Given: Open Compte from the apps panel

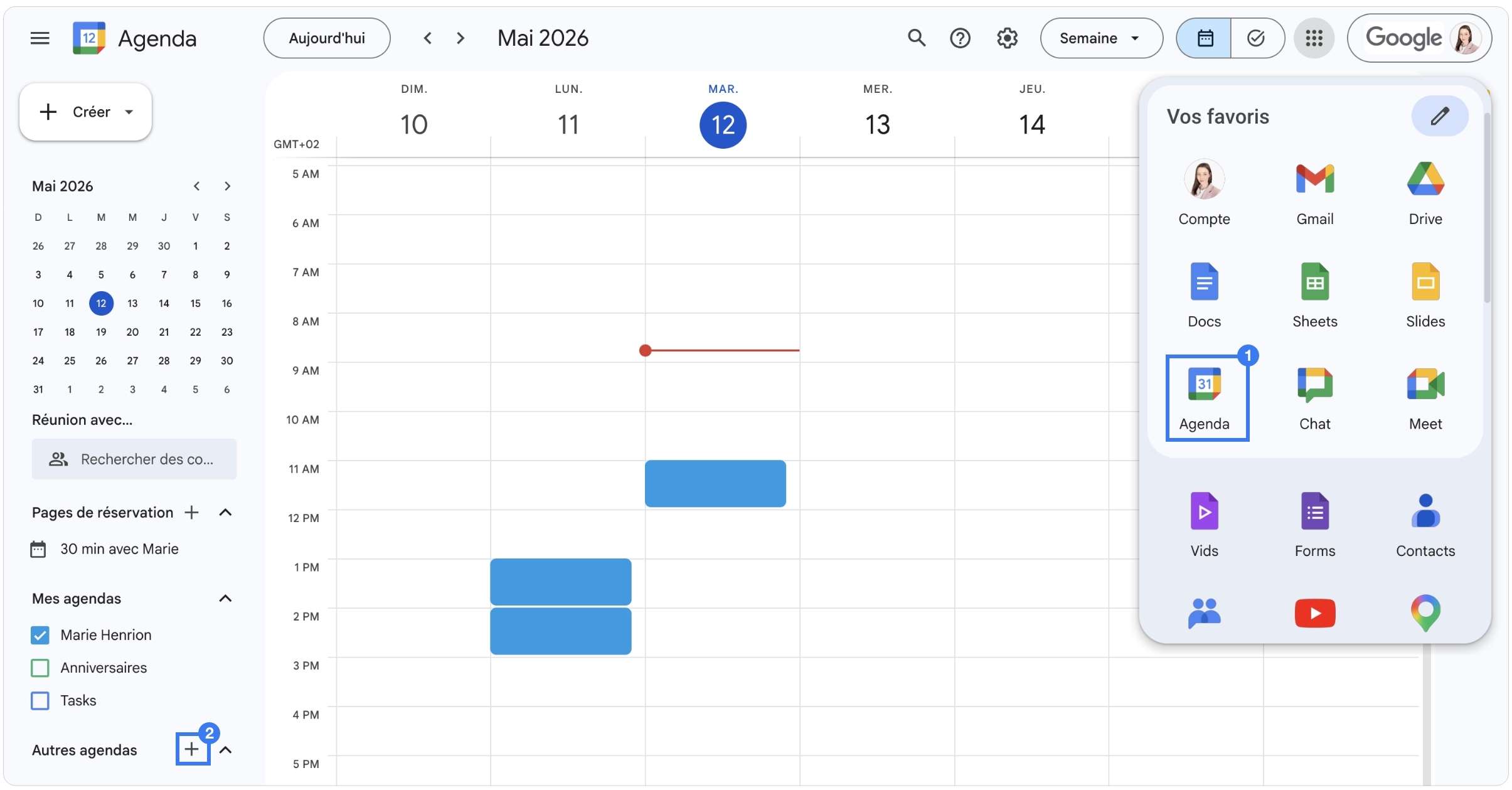Looking at the screenshot, I should click(x=1204, y=193).
